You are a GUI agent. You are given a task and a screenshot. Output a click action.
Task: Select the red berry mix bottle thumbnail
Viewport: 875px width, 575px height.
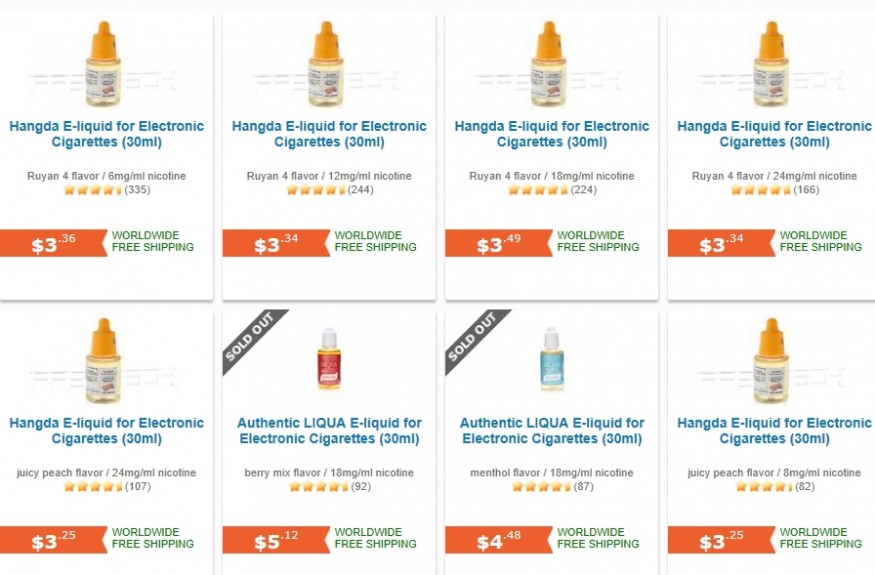[329, 358]
